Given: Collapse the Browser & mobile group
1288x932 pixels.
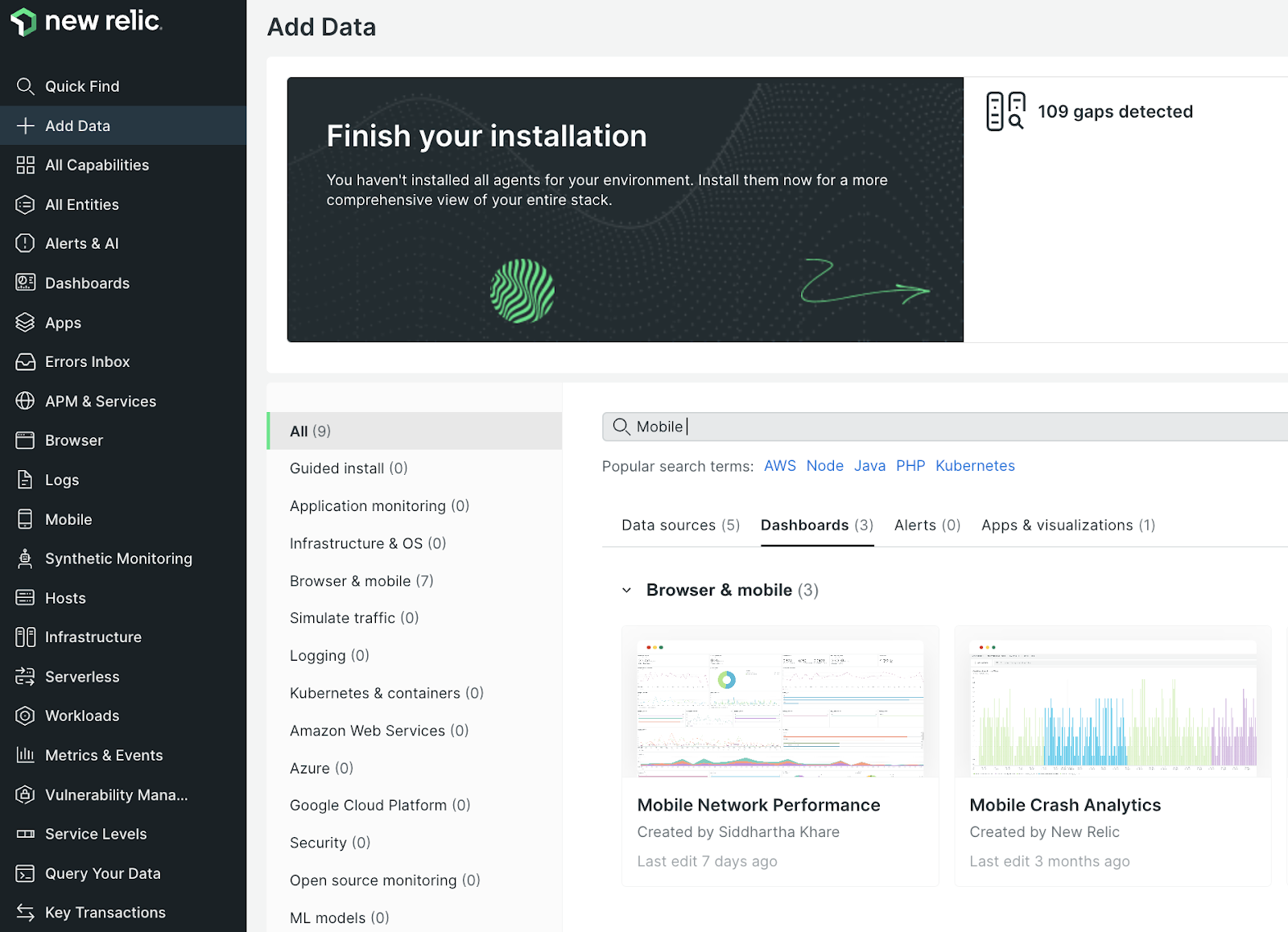Looking at the screenshot, I should pyautogui.click(x=626, y=589).
